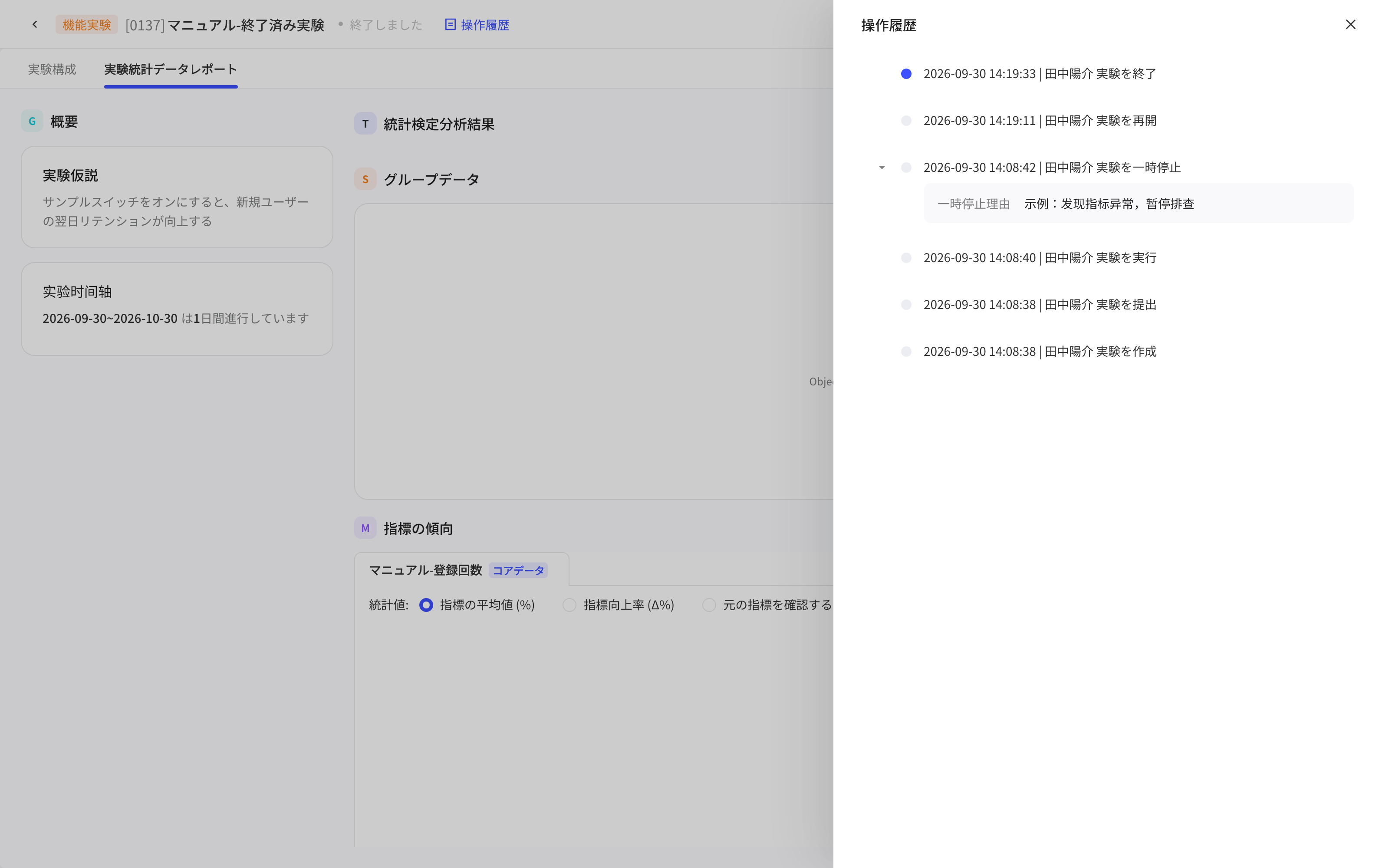The width and height of the screenshot is (1389, 868).
Task: Click date range 2026-09-30~2026-10-30
Action: pos(110,319)
